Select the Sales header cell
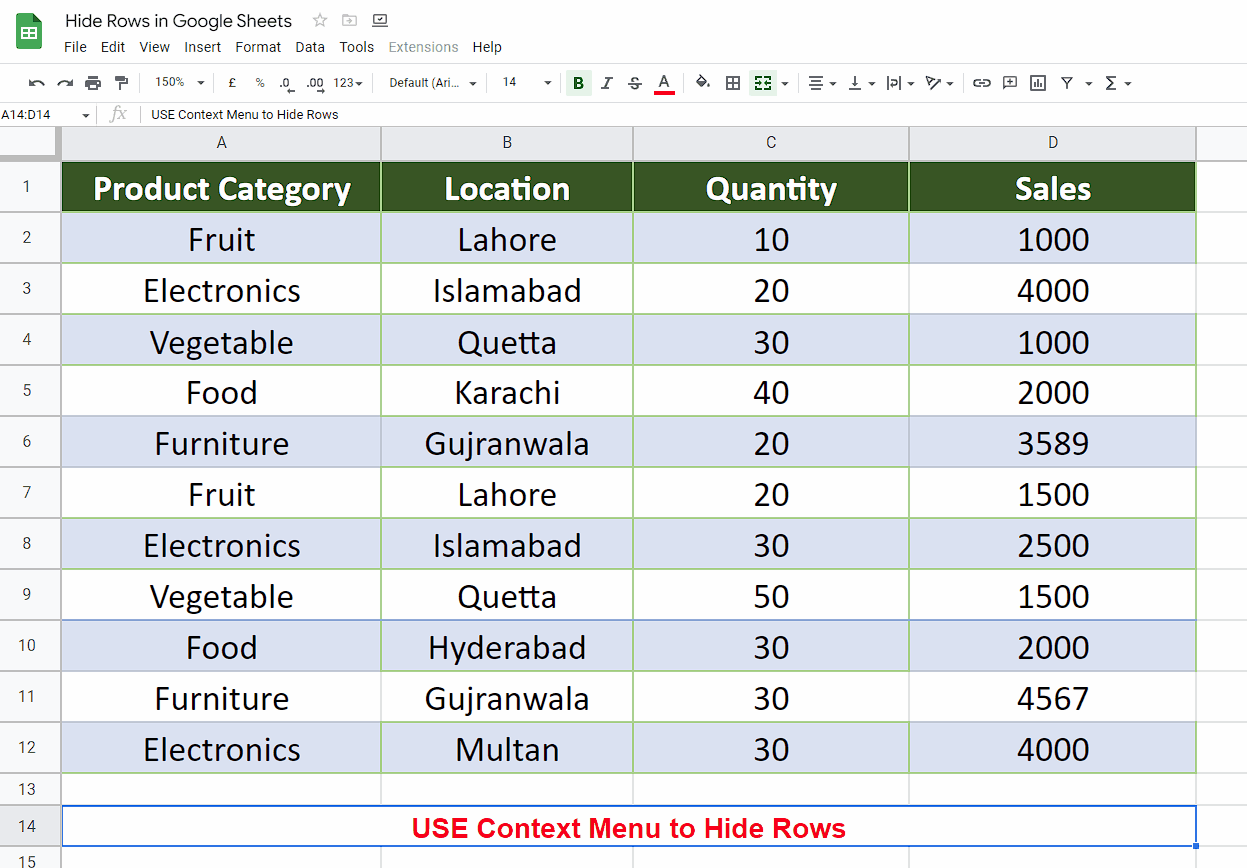Image resolution: width=1247 pixels, height=868 pixels. tap(1053, 187)
